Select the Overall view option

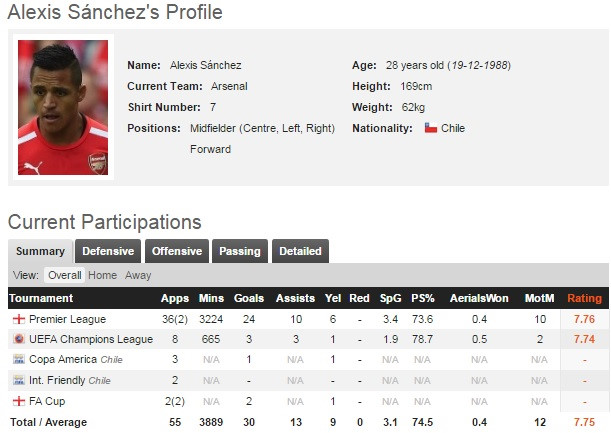click(x=65, y=275)
